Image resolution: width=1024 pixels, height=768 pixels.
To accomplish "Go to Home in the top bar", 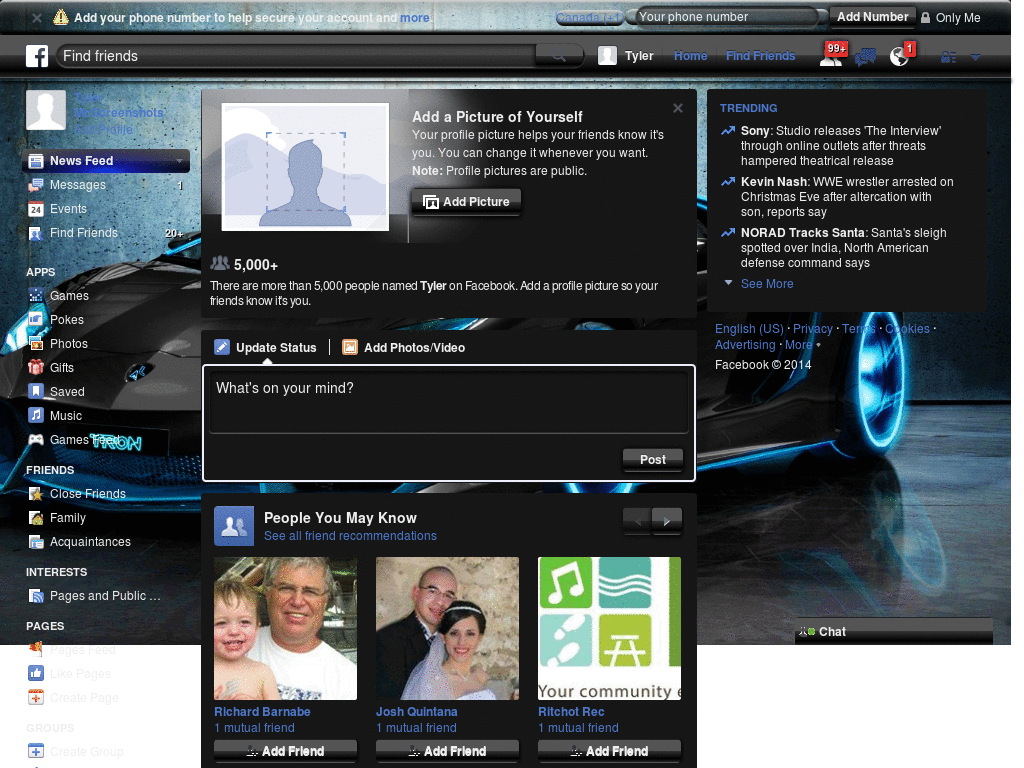I will [690, 56].
